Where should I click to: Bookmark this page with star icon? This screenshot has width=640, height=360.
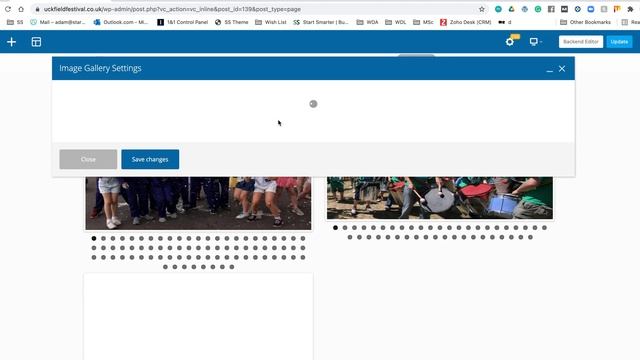[482, 9]
